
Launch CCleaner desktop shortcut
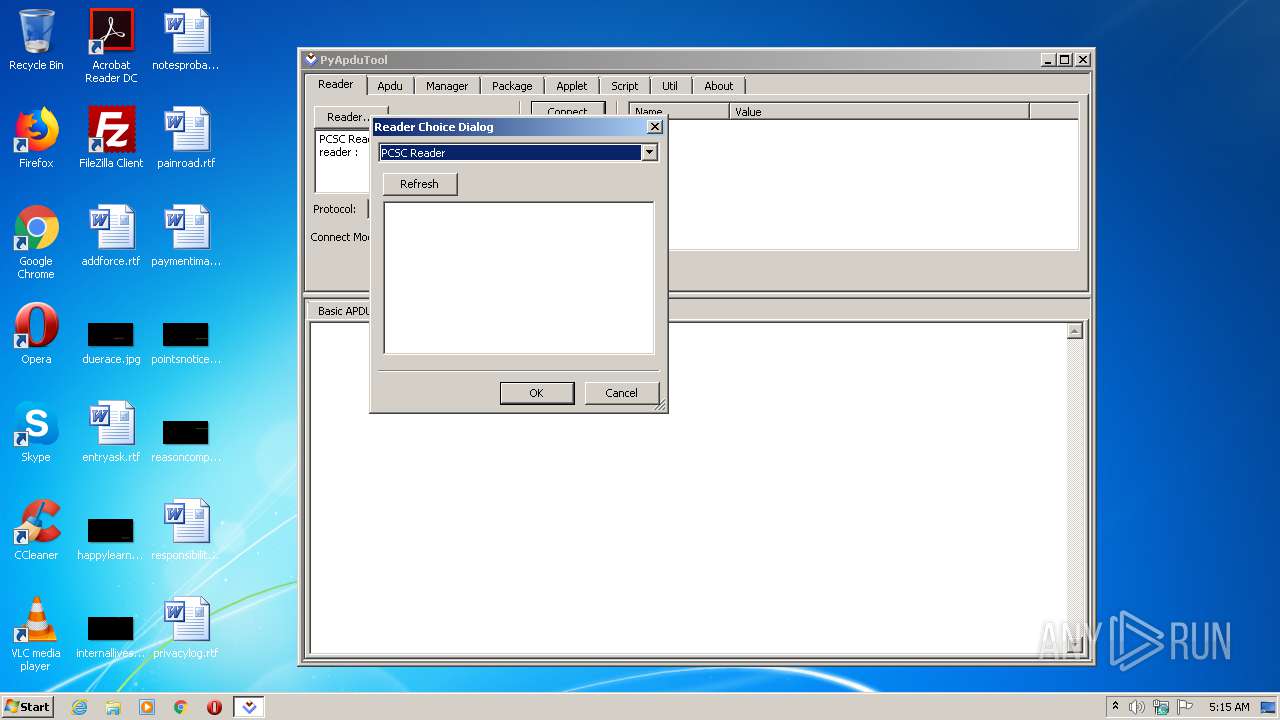point(36,530)
